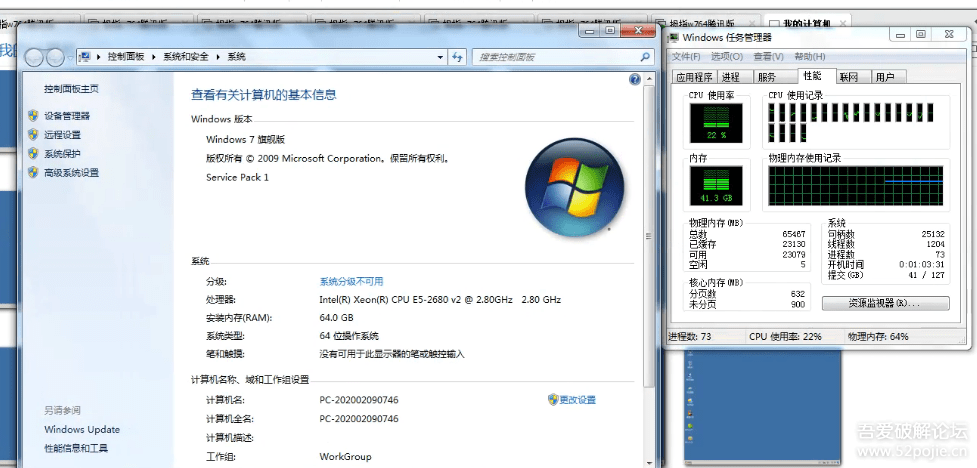Image resolution: width=977 pixels, height=468 pixels.
Task: Click the Windows 7 logo orb image
Action: tap(574, 187)
